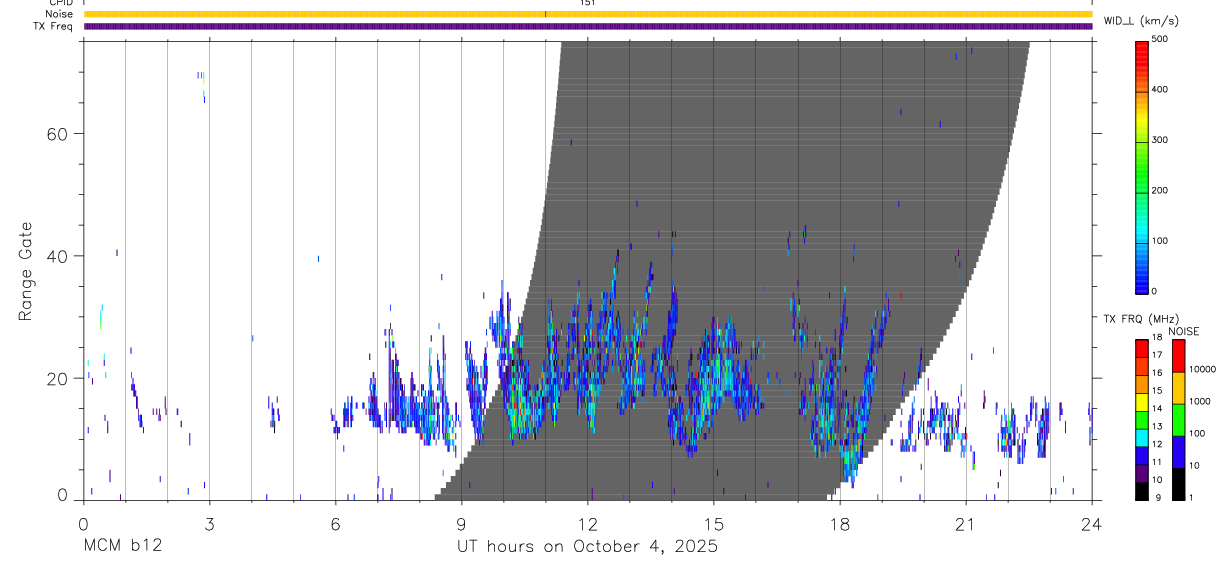Click the 200 tick on the width colorbar

pos(1162,190)
